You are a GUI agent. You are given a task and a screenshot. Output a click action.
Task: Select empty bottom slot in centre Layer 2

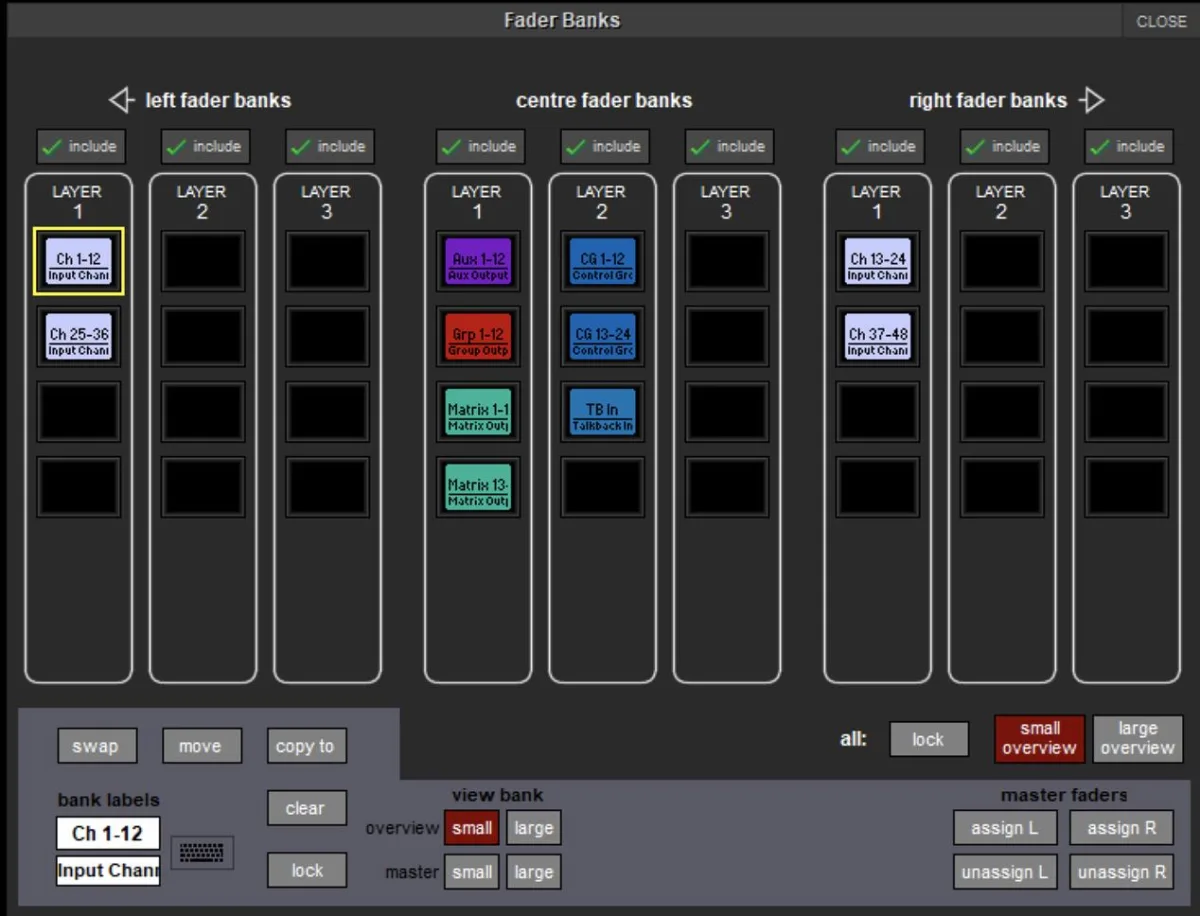602,487
